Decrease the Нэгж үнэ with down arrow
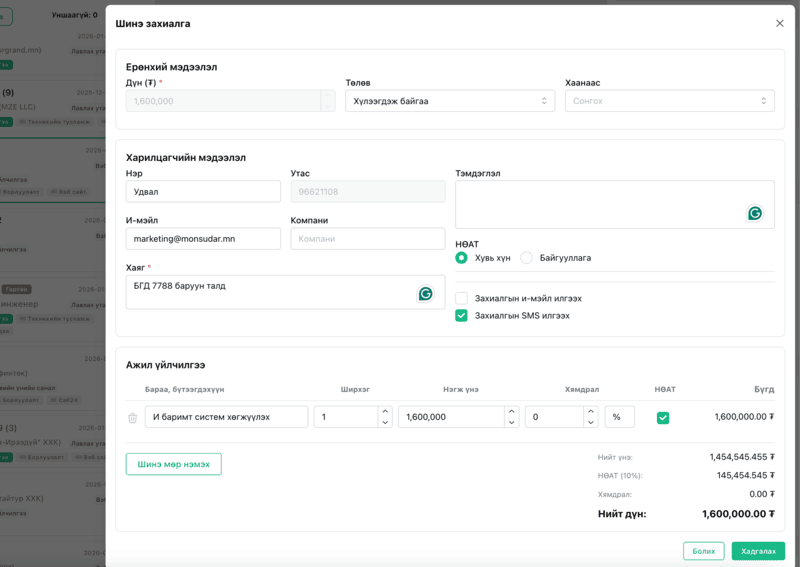 tap(512, 423)
